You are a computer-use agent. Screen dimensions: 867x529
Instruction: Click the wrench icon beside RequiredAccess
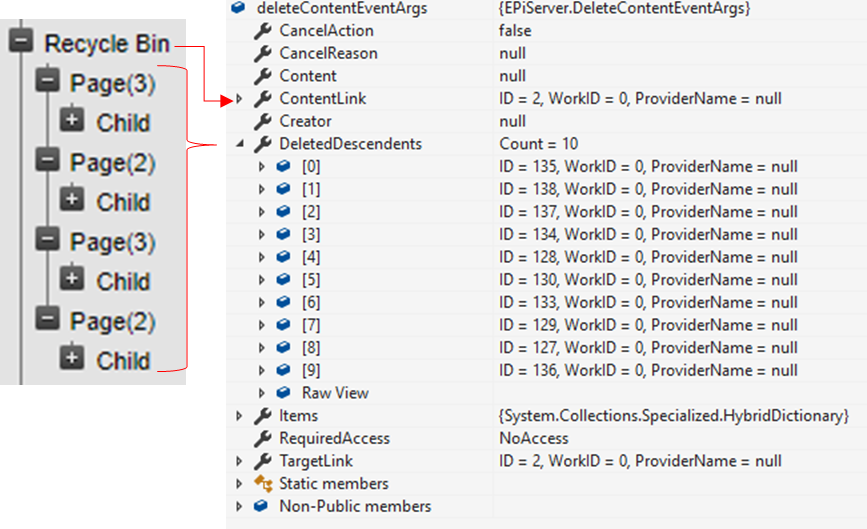[x=263, y=438]
